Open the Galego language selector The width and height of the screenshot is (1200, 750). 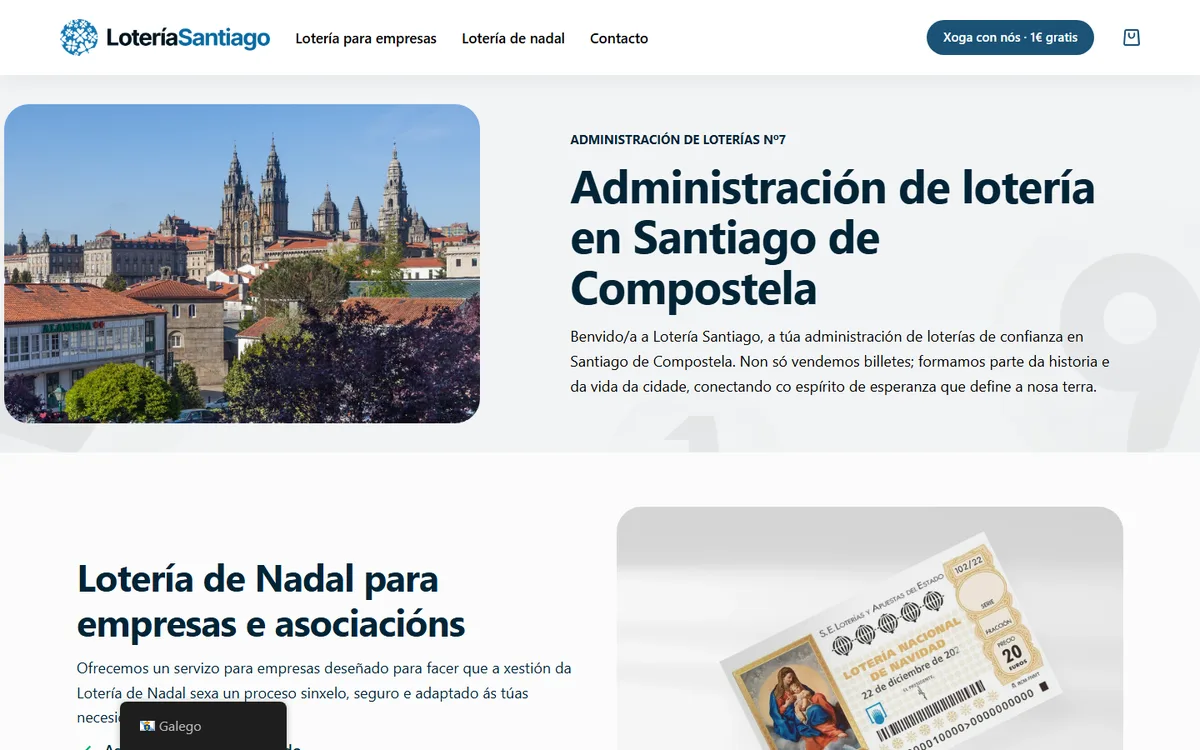pos(203,726)
